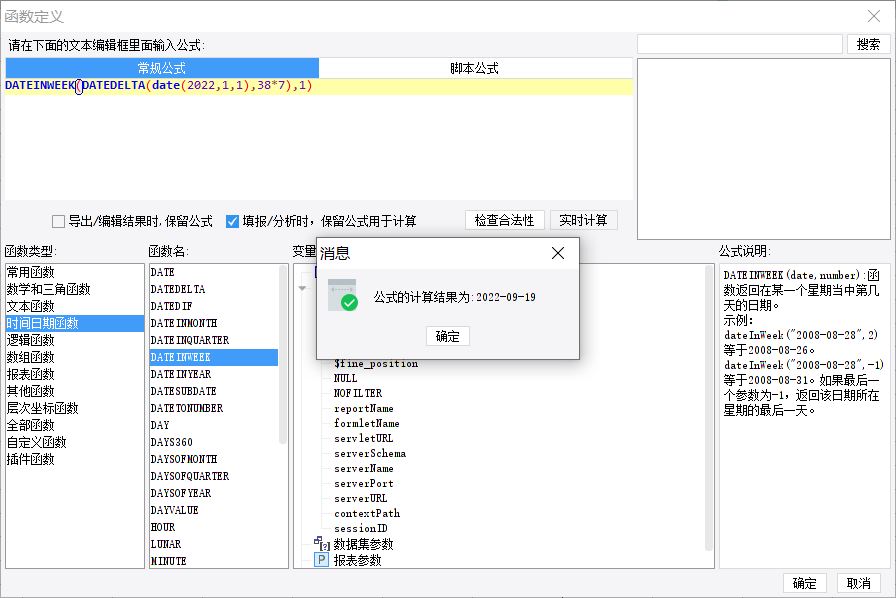
Task: Click the bottom 确定 button of dialog
Action: coord(805,583)
